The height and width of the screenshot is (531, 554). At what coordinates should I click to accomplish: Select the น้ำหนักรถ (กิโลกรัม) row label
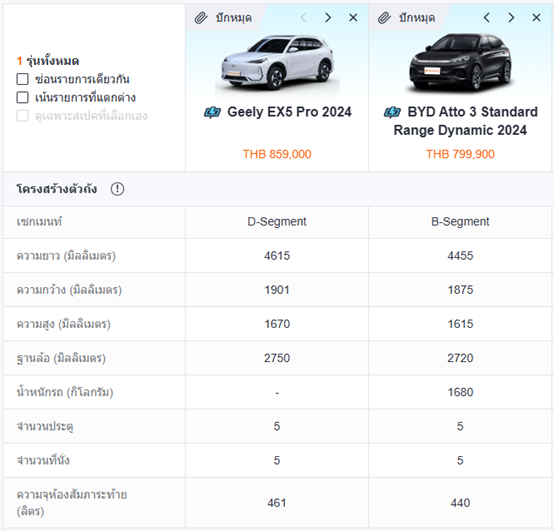click(65, 392)
